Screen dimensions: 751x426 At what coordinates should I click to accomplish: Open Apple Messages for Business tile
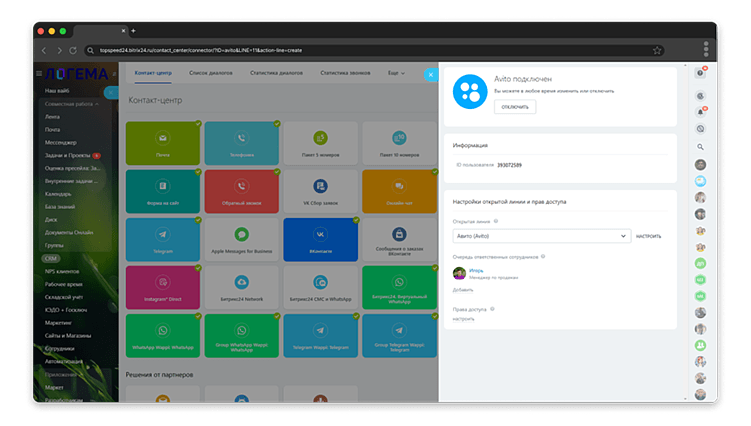pyautogui.click(x=241, y=240)
